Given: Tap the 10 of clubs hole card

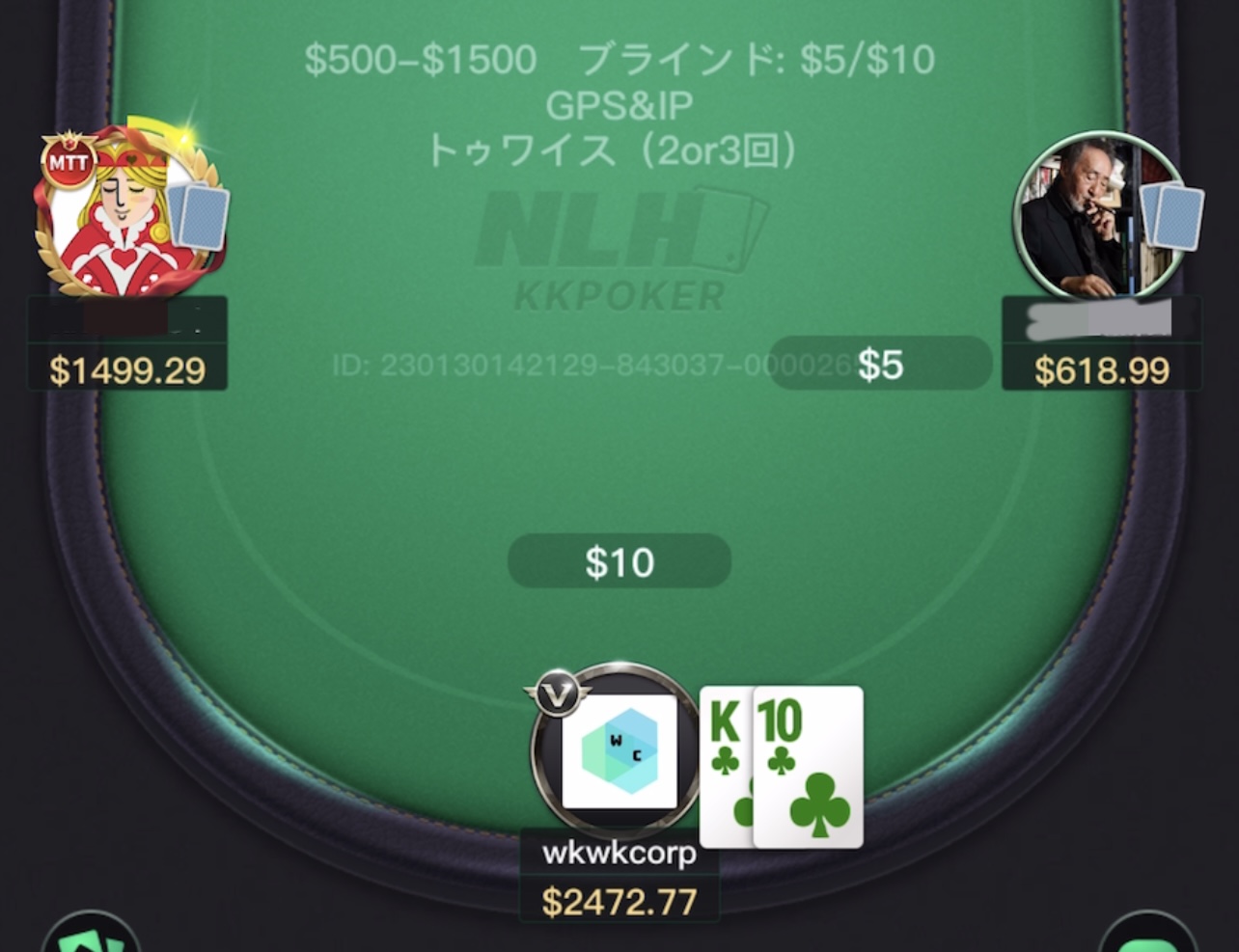Looking at the screenshot, I should click(809, 767).
